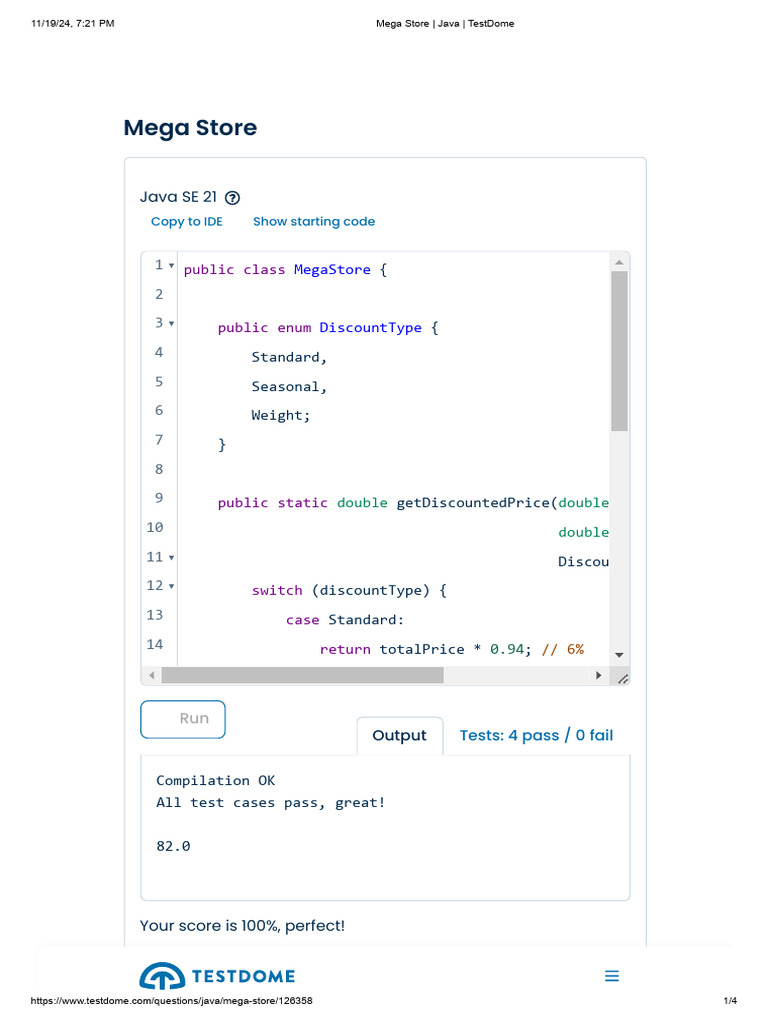The width and height of the screenshot is (768, 1024).
Task: Collapse the DiscountType enum at line 3
Action: point(171,324)
